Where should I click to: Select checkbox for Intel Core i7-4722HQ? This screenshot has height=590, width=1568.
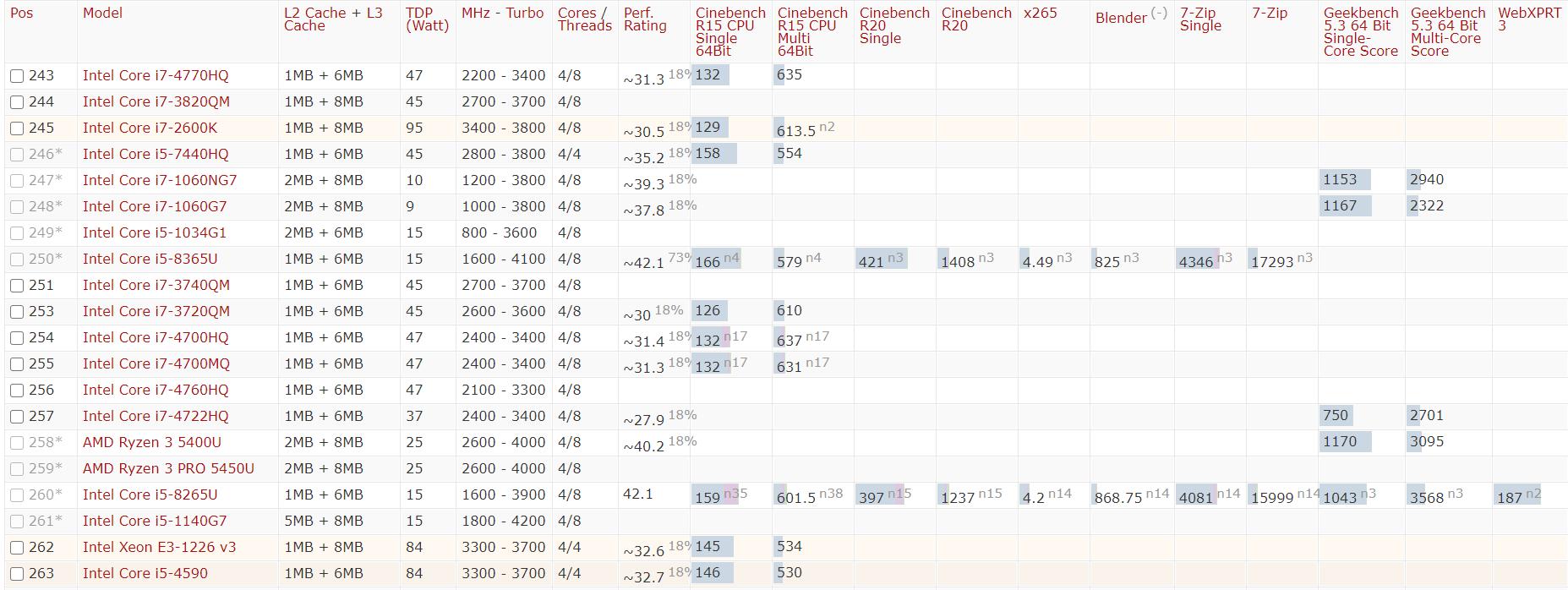click(x=17, y=417)
